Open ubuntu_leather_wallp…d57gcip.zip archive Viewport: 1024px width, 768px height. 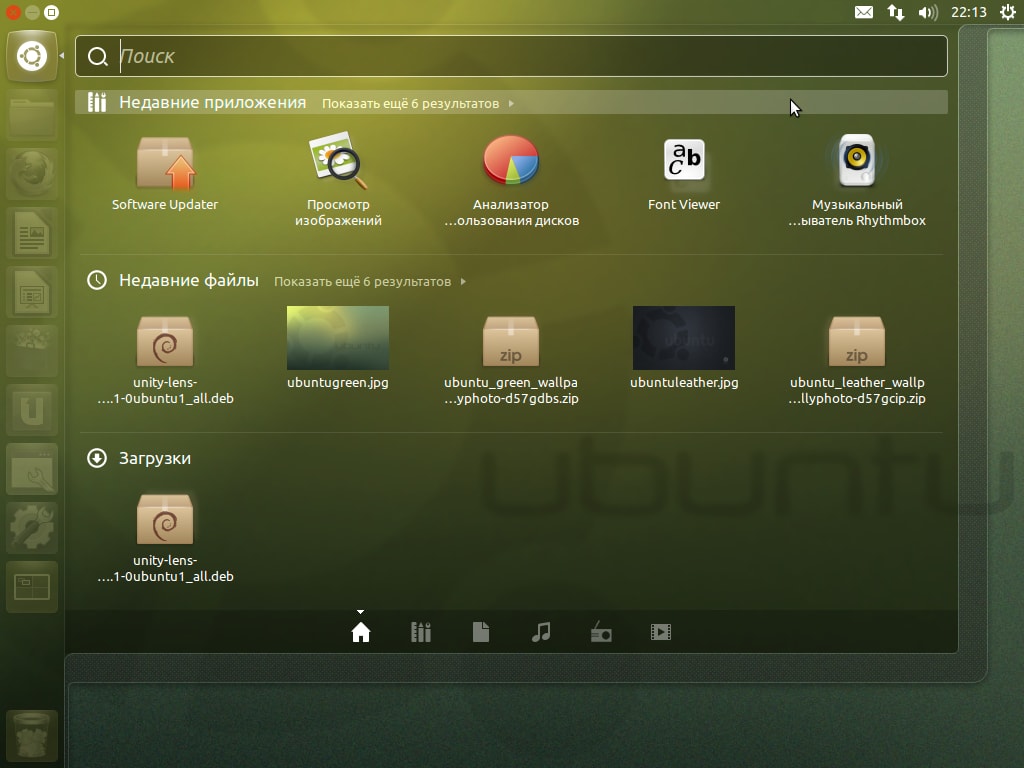pyautogui.click(x=857, y=359)
